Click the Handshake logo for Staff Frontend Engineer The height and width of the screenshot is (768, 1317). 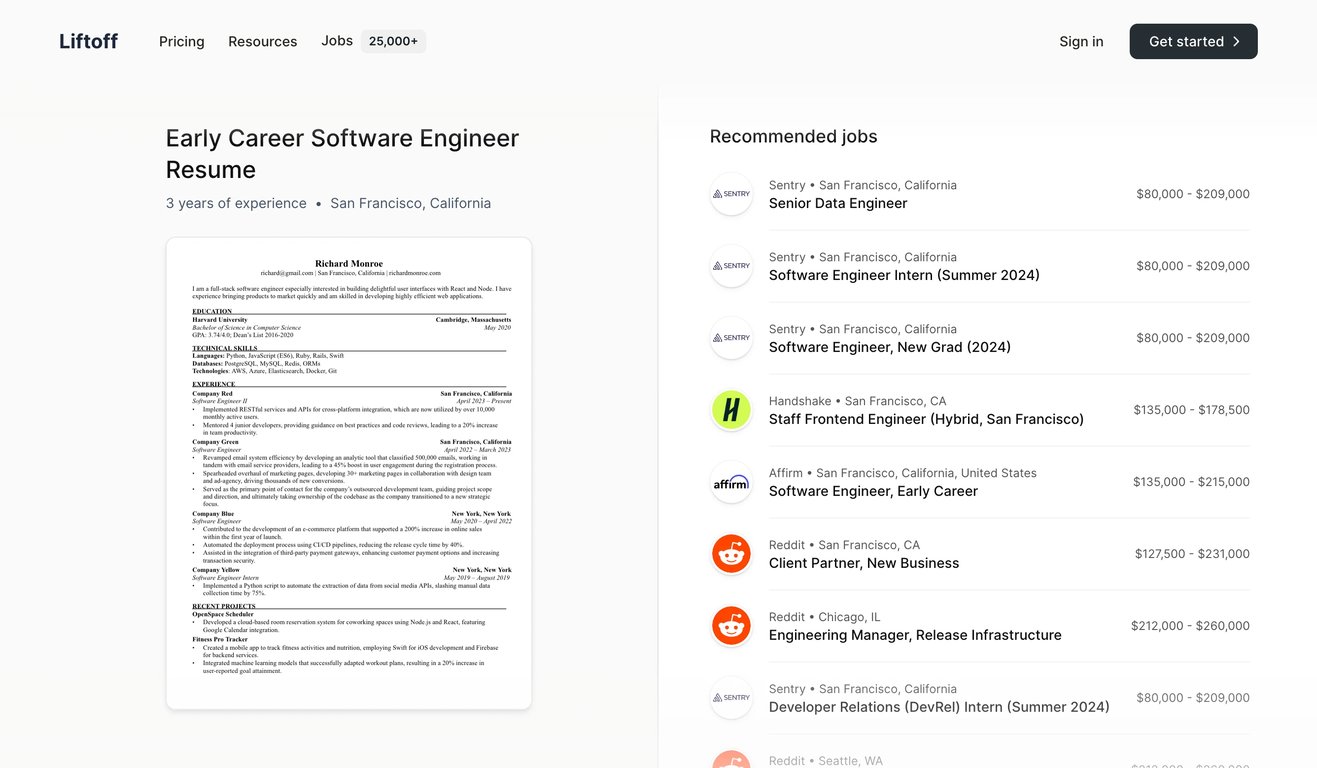tap(731, 410)
